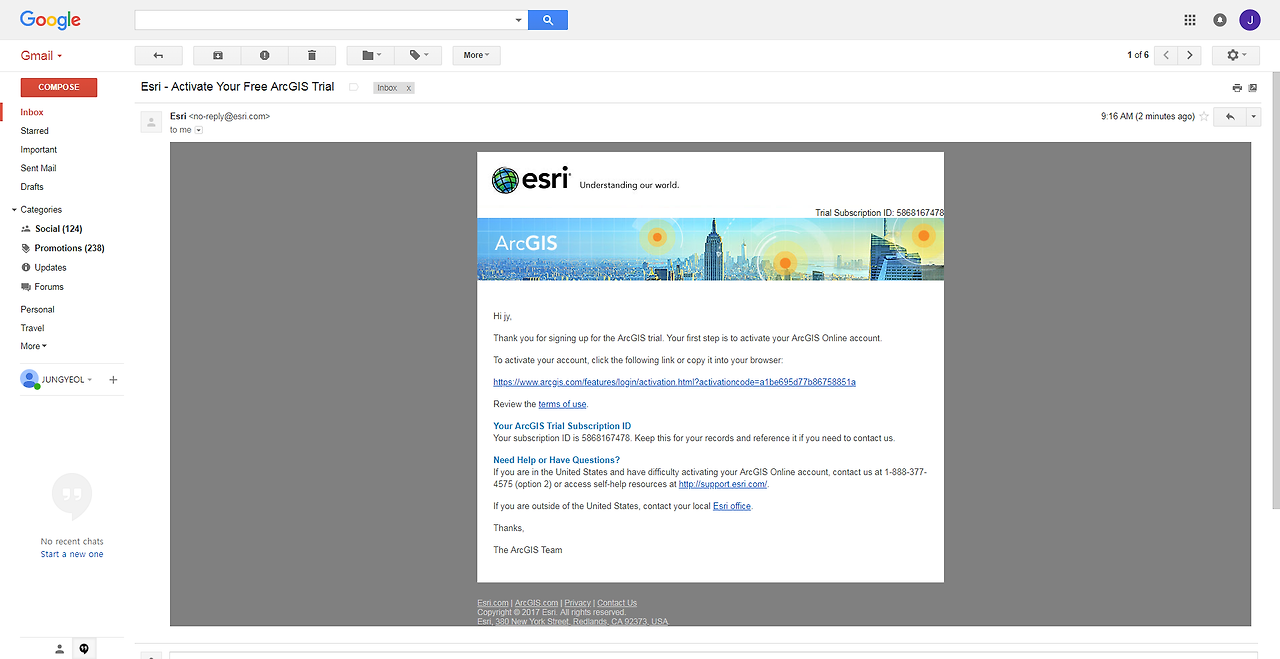Open the Promotions (238) category
The width and height of the screenshot is (1280, 659).
[x=69, y=248]
